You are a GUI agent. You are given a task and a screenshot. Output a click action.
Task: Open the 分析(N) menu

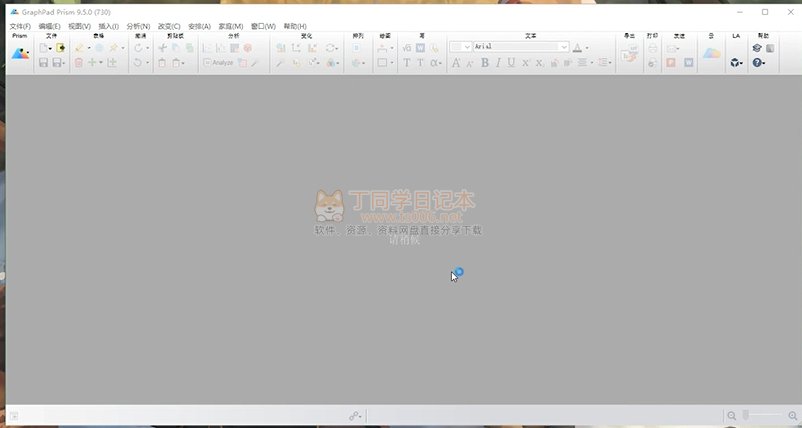pos(138,26)
